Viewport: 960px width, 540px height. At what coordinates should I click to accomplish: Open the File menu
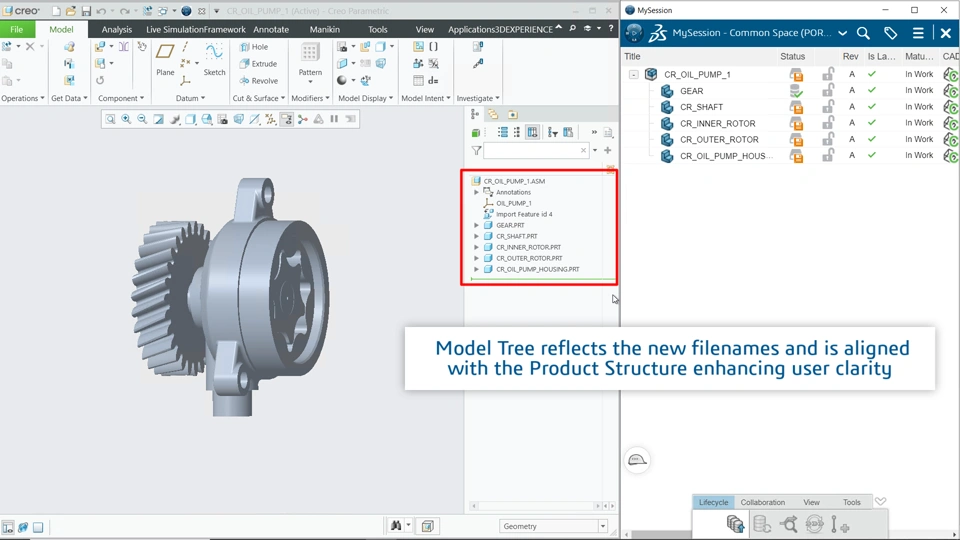(17, 29)
